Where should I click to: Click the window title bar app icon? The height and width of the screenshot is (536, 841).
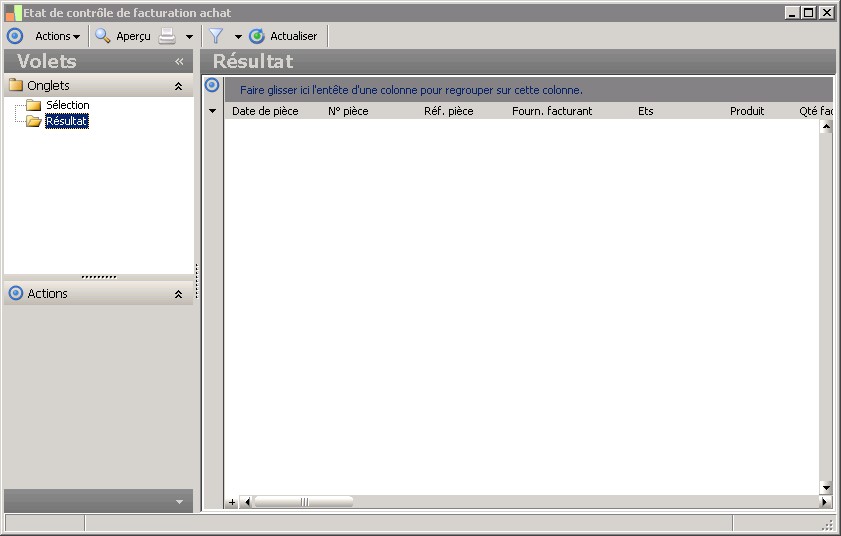pos(13,13)
